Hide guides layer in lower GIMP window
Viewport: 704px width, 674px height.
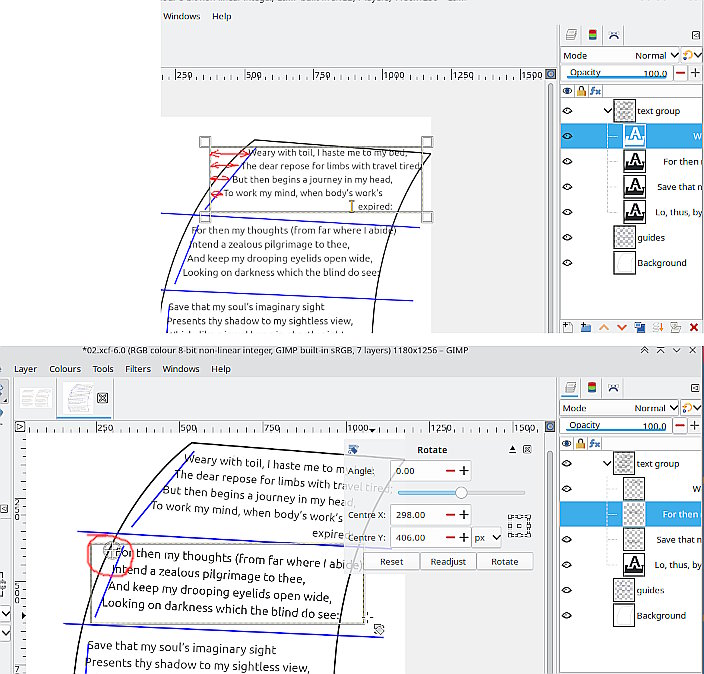point(567,590)
